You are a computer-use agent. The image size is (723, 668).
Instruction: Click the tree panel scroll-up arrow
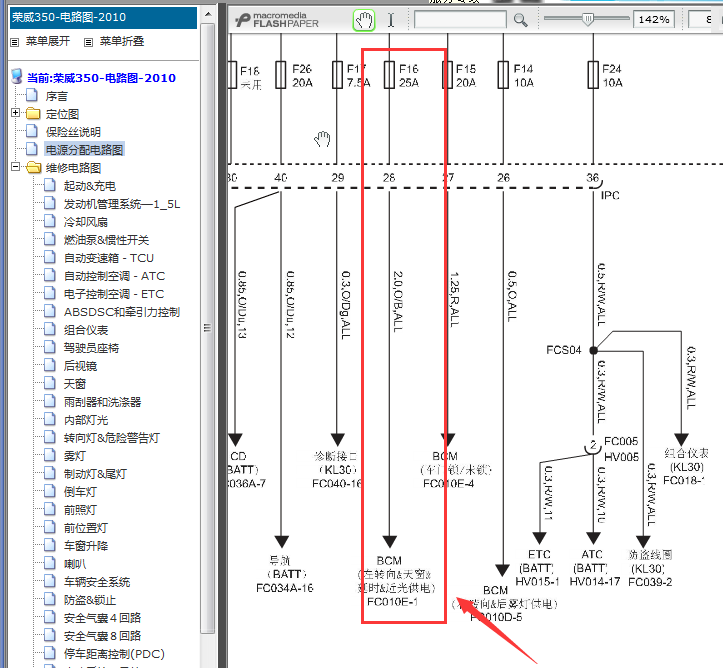coord(208,14)
